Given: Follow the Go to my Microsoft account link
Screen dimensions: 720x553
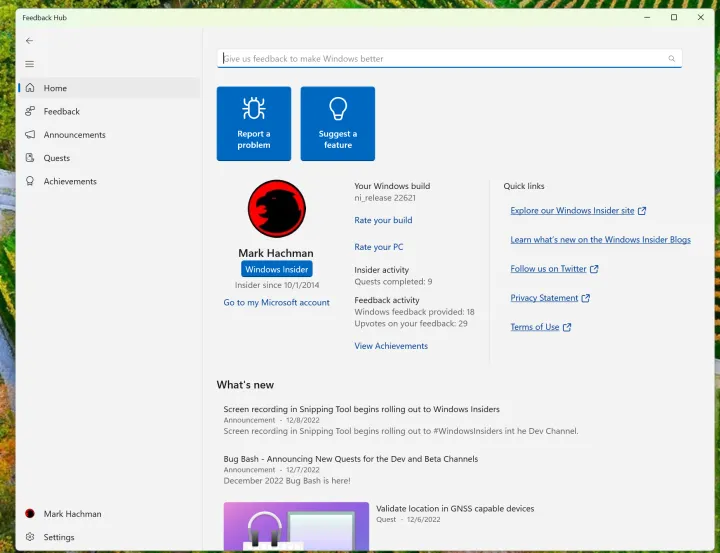Looking at the screenshot, I should (276, 302).
